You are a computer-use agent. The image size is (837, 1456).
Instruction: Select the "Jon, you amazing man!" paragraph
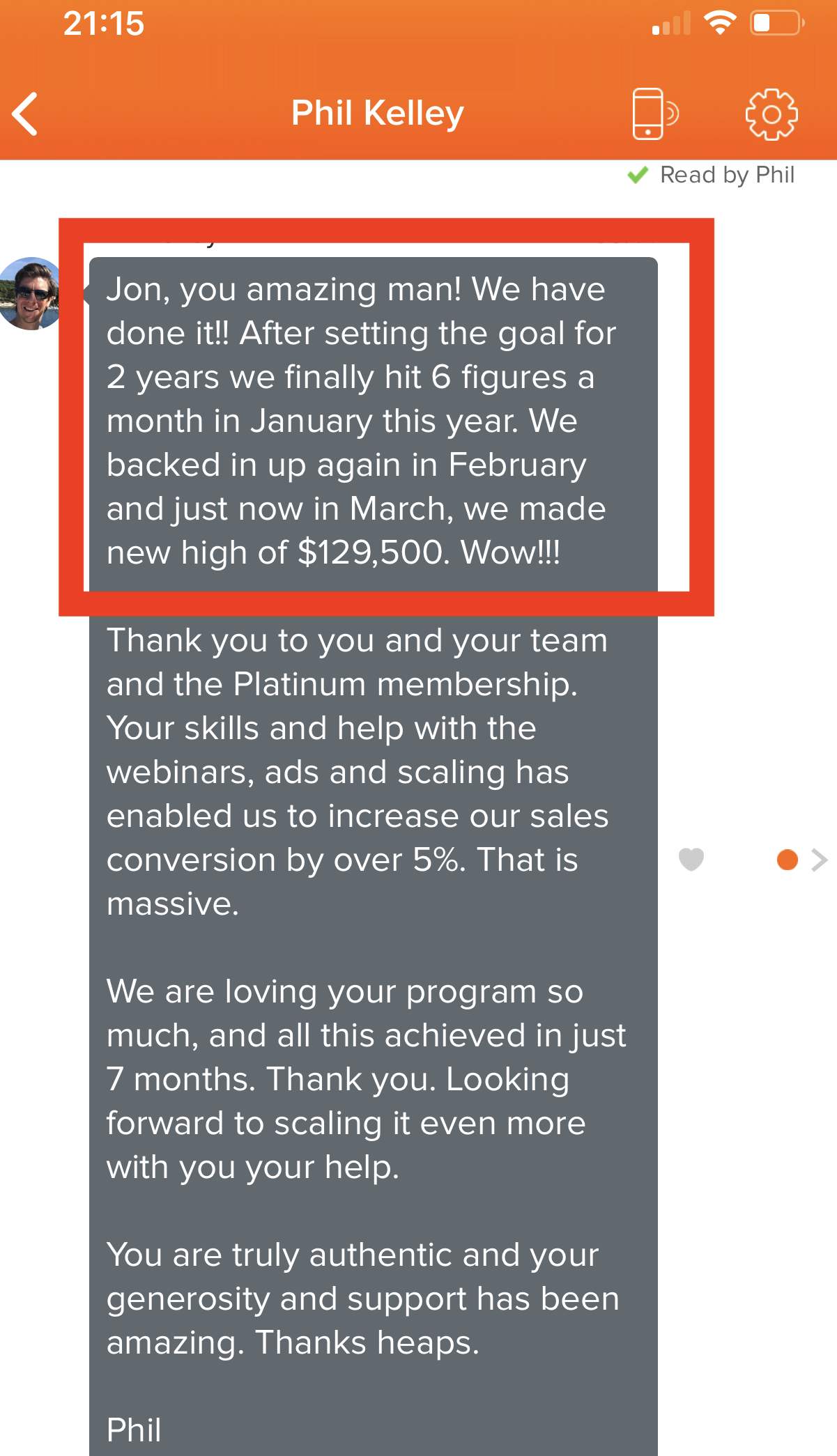(361, 421)
